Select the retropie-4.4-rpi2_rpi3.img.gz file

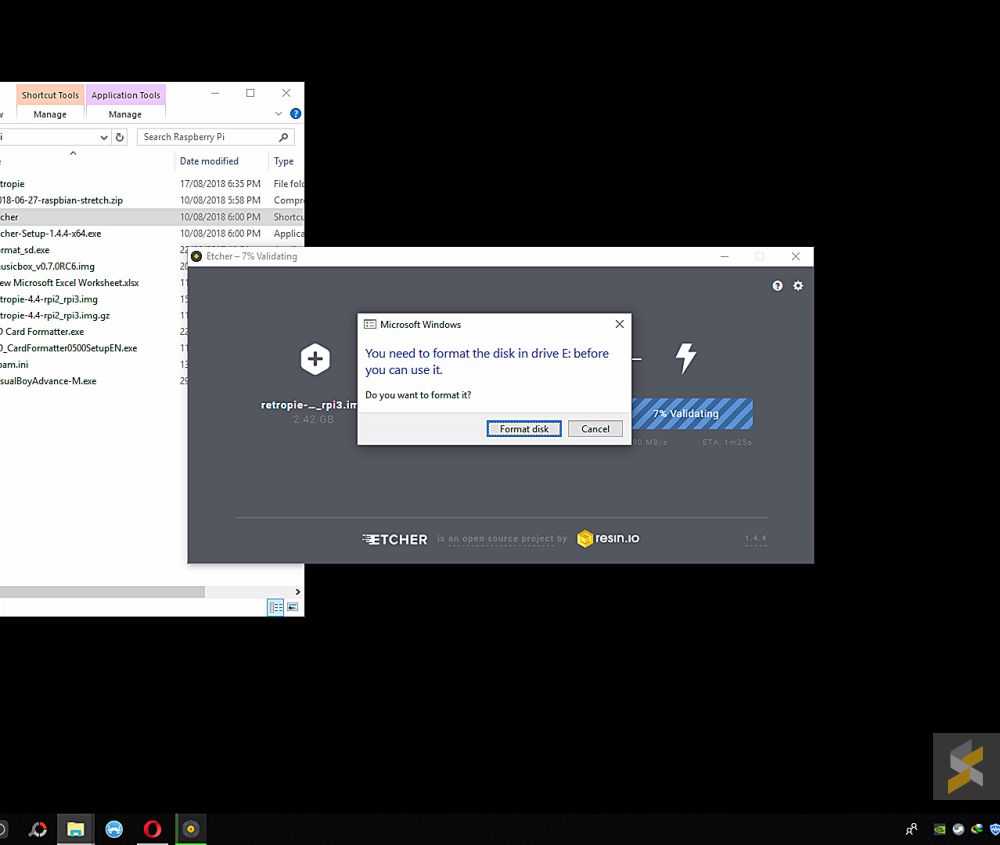tap(94, 316)
